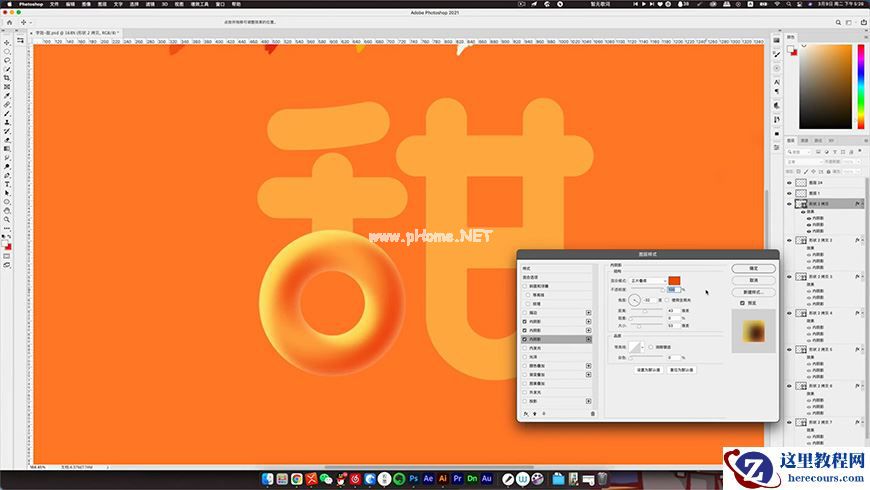Click the Home icon in options bar

(x=9, y=22)
